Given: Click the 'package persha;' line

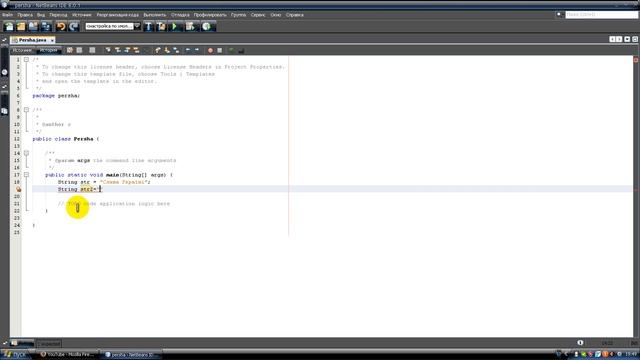Looking at the screenshot, I should (x=56, y=96).
